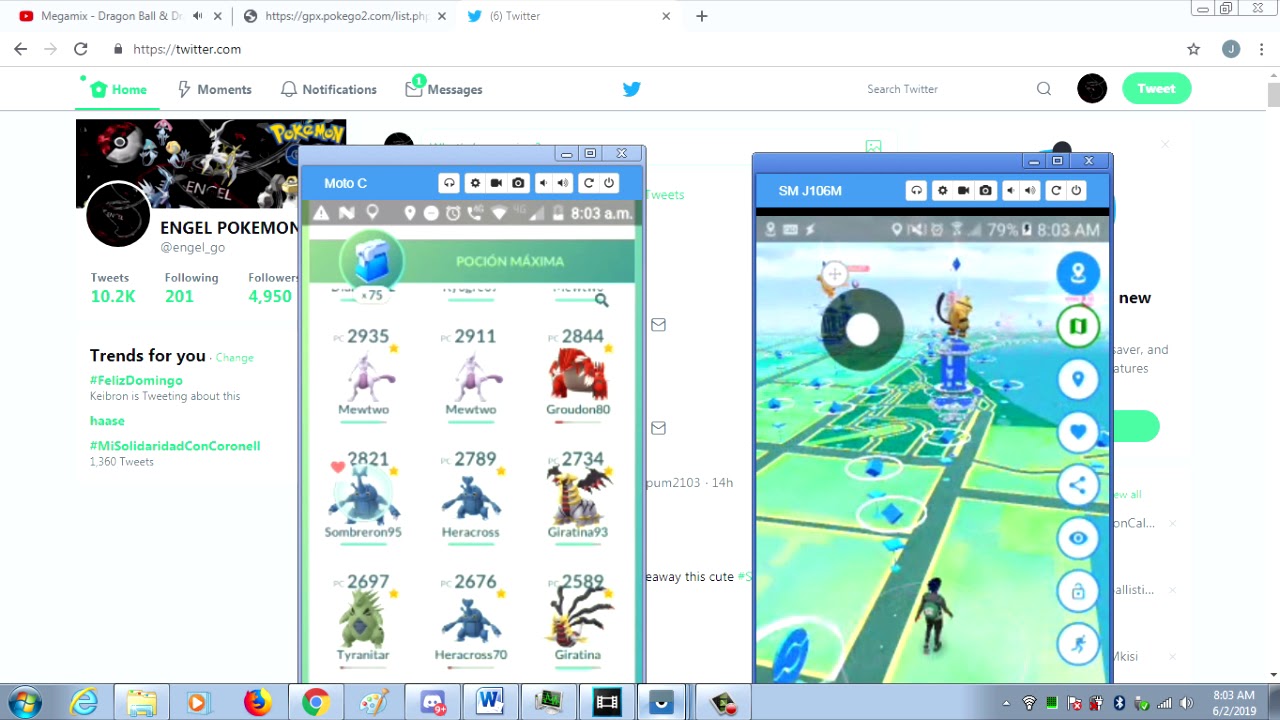
Task: Switch to the gpx.pokego2.com browser tab
Action: 345,16
